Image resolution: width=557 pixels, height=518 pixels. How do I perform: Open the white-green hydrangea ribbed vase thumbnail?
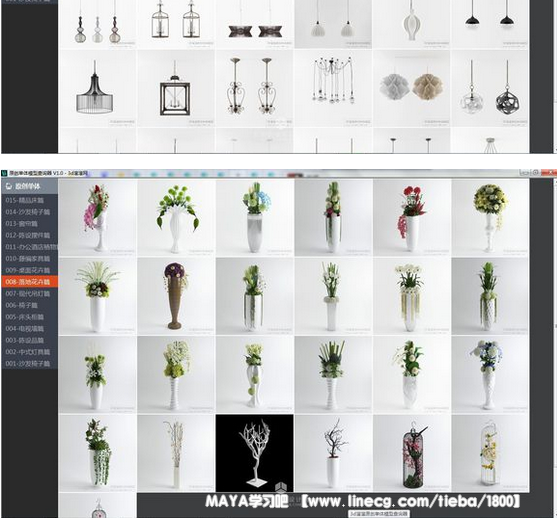coord(176,374)
